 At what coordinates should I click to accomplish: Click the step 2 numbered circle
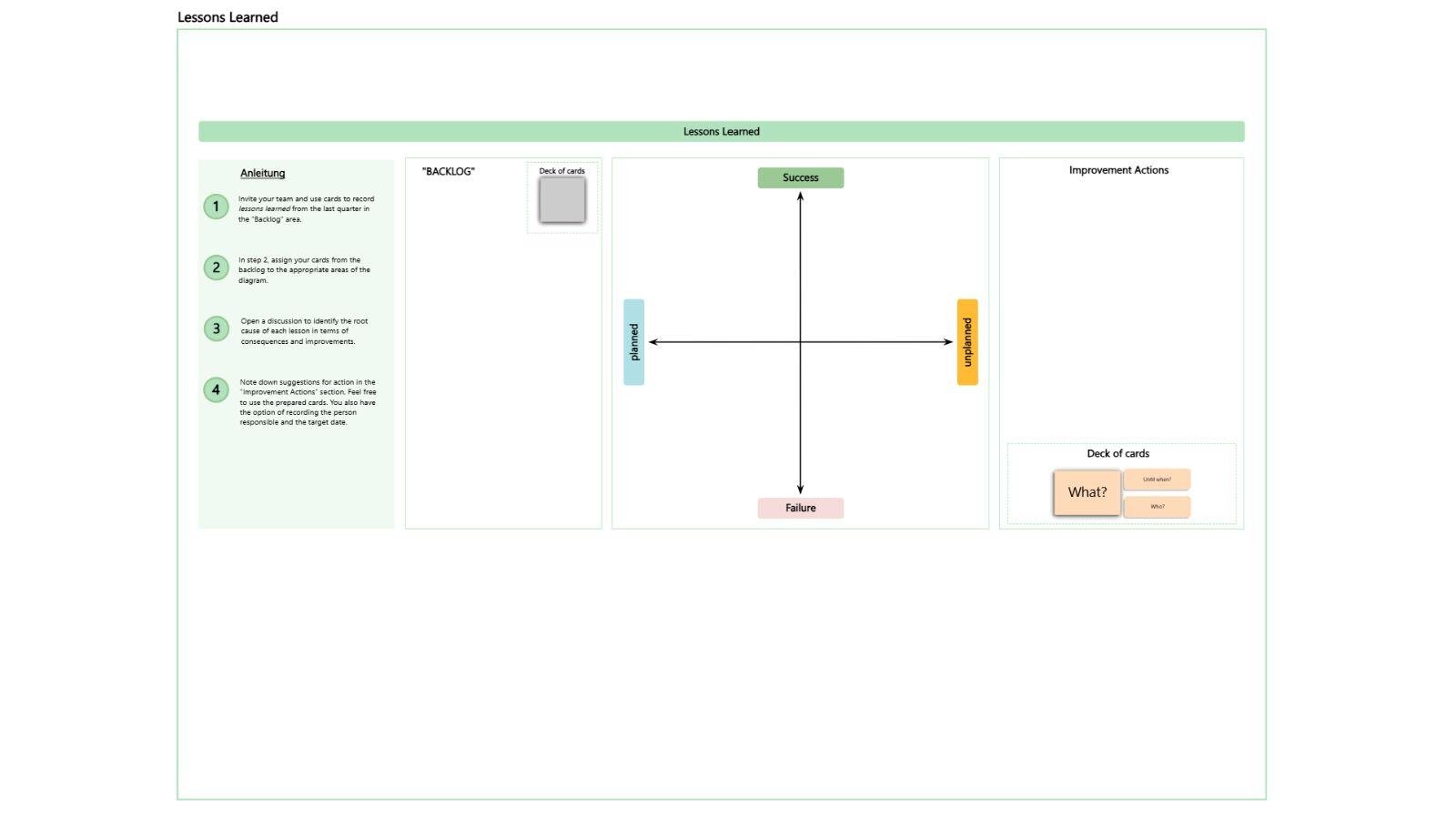[216, 268]
